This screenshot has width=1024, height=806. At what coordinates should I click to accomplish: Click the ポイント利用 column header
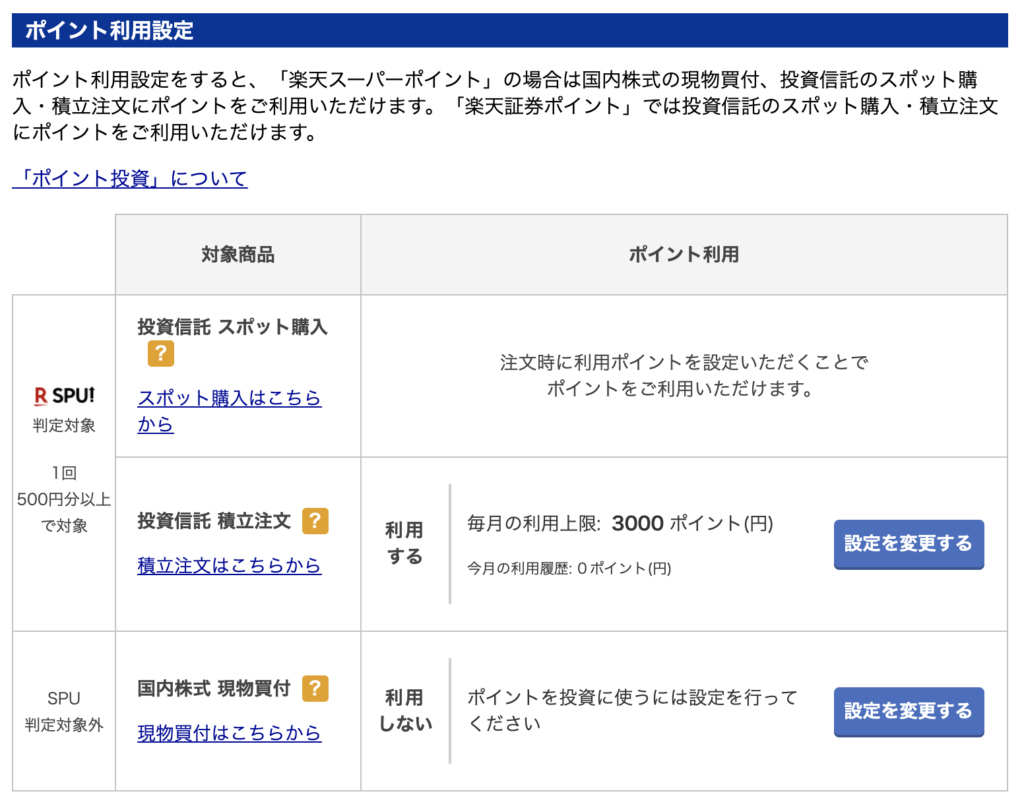click(x=684, y=254)
